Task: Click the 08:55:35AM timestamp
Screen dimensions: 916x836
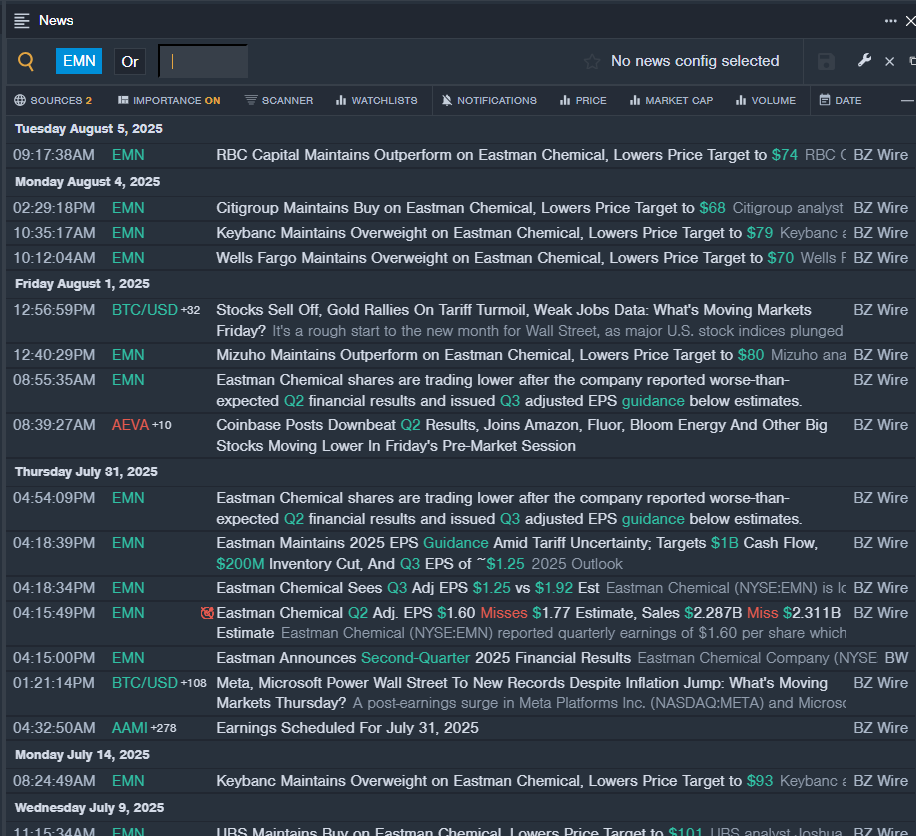Action: pos(54,380)
